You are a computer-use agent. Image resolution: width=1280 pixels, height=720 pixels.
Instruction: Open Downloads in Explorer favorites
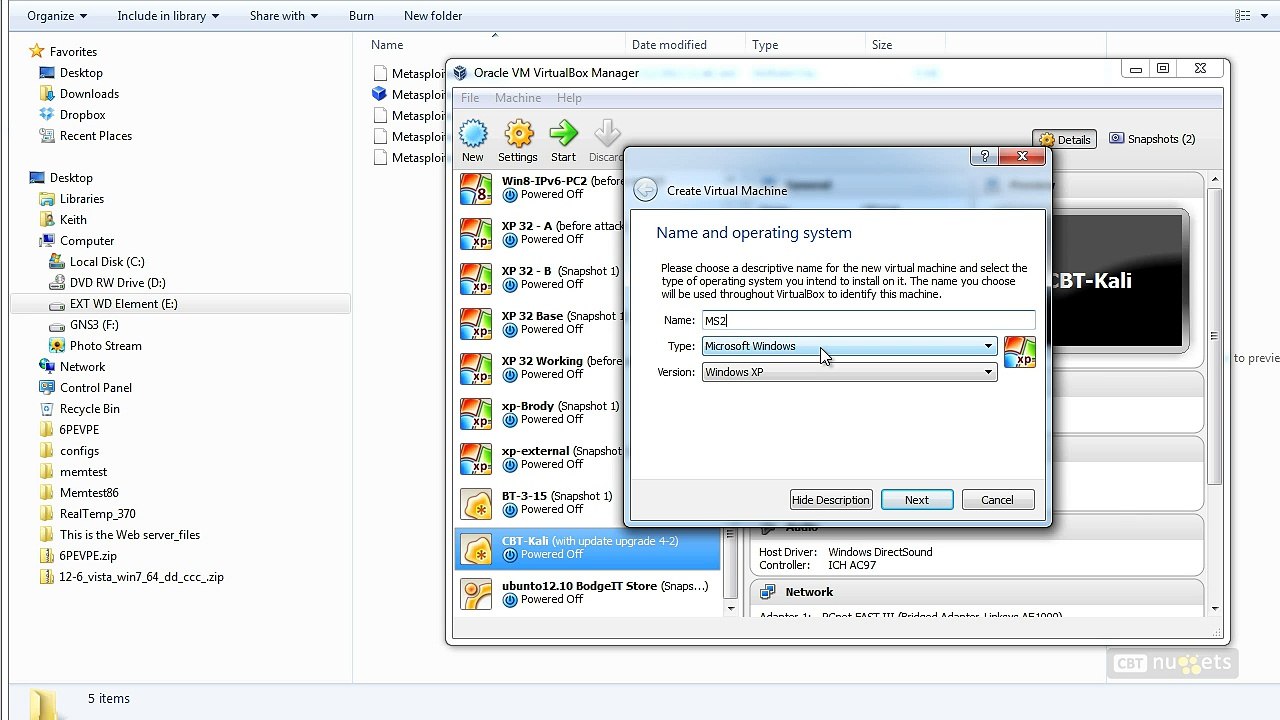(x=89, y=94)
